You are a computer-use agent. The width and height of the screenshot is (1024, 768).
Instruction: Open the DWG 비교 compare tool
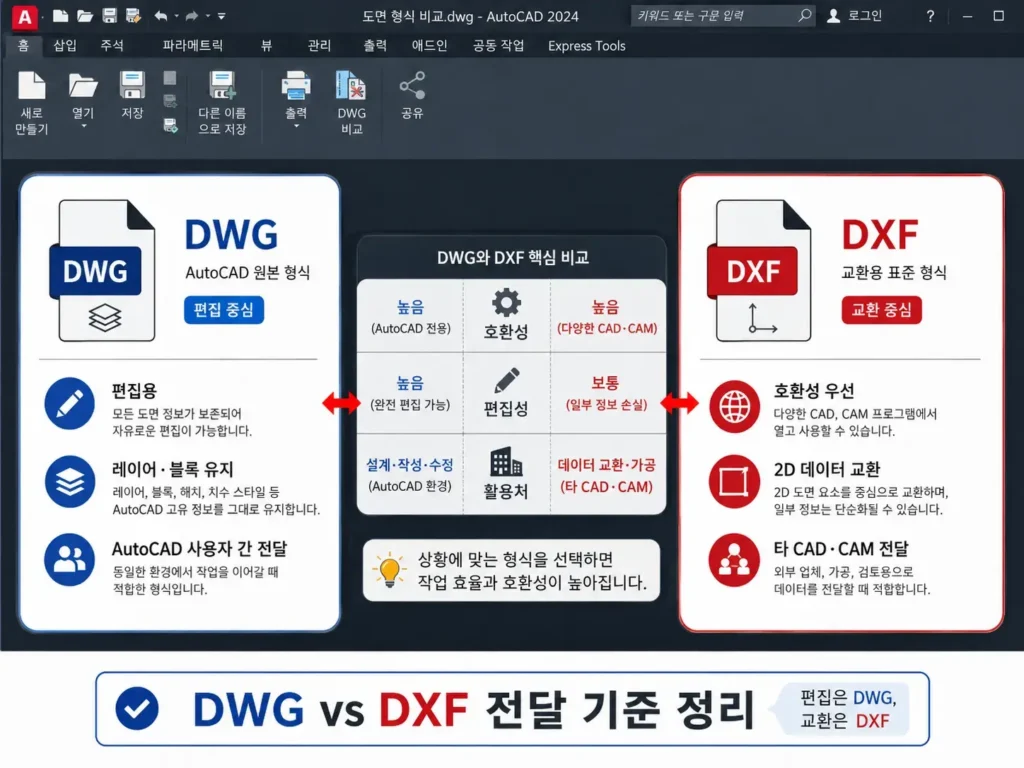(x=351, y=86)
